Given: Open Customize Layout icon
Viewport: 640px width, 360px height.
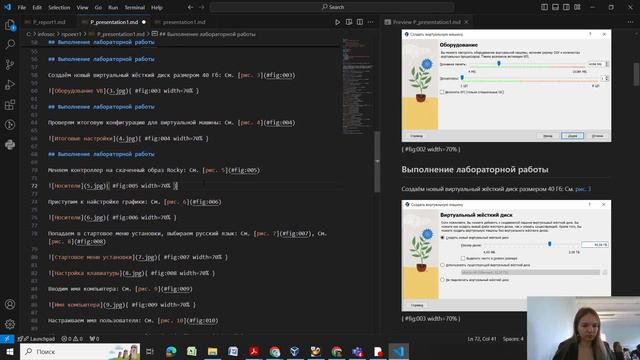Looking at the screenshot, I should (577, 7).
